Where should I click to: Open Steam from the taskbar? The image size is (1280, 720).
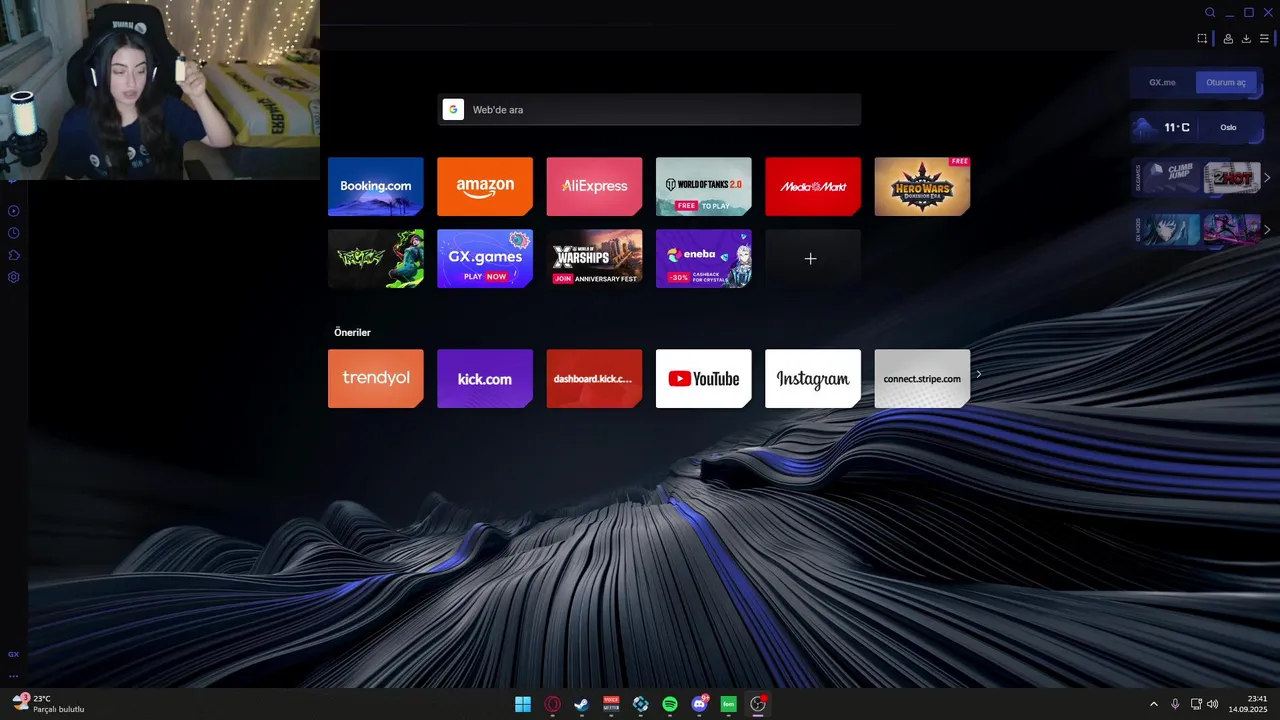(x=581, y=704)
